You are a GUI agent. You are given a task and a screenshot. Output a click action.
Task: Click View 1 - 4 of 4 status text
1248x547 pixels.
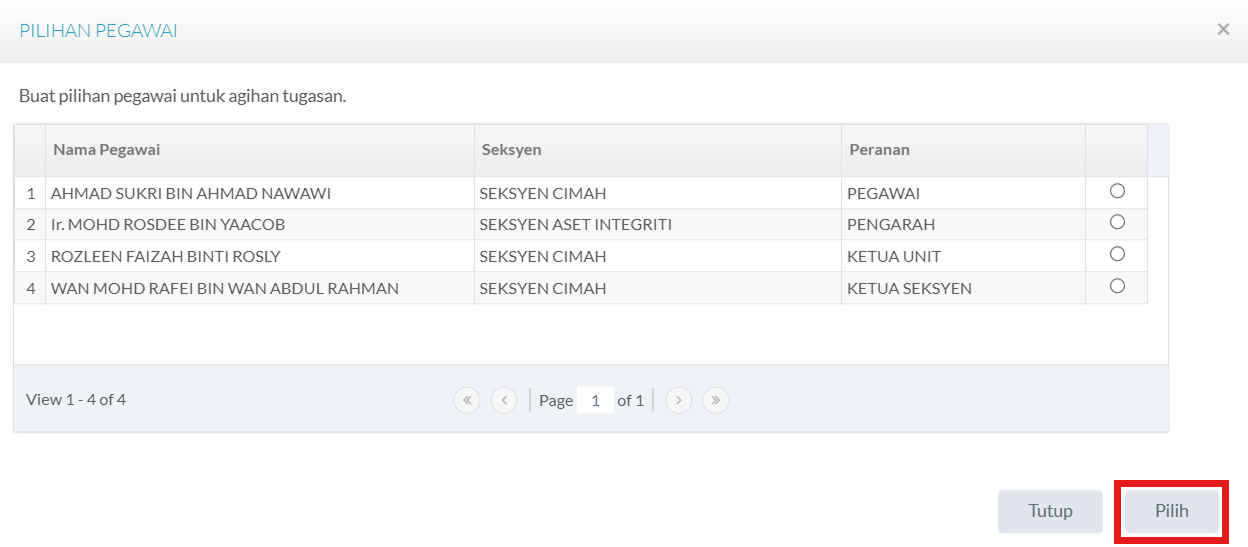pos(76,399)
